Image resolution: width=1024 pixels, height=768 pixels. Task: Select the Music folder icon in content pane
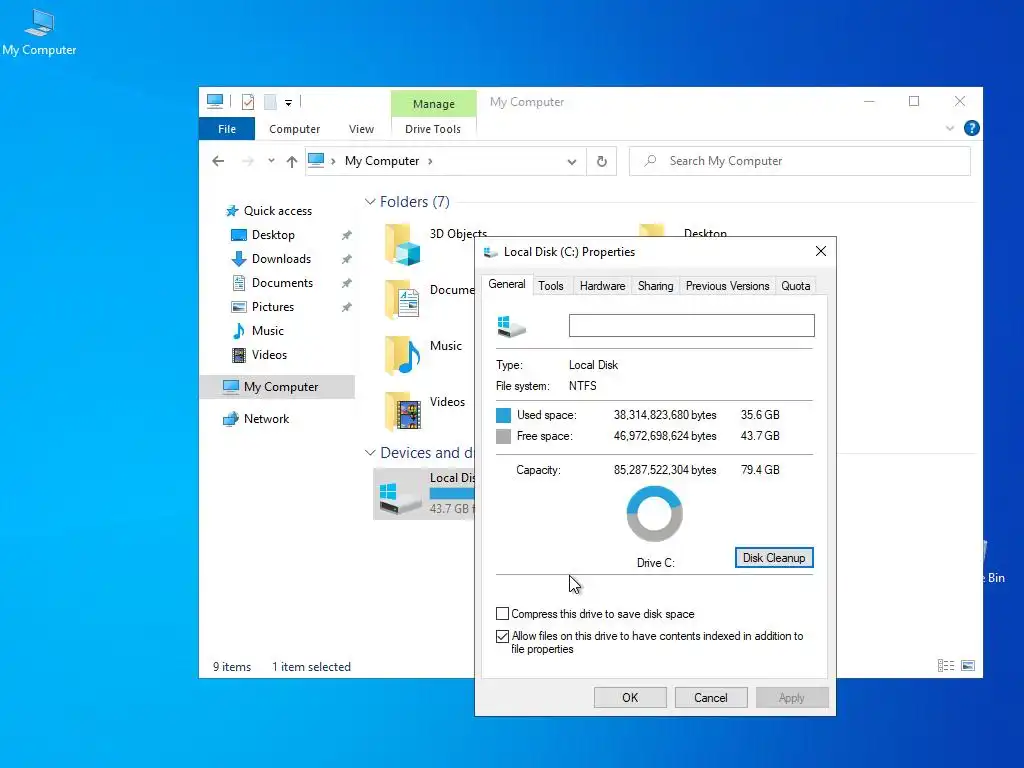(x=402, y=355)
